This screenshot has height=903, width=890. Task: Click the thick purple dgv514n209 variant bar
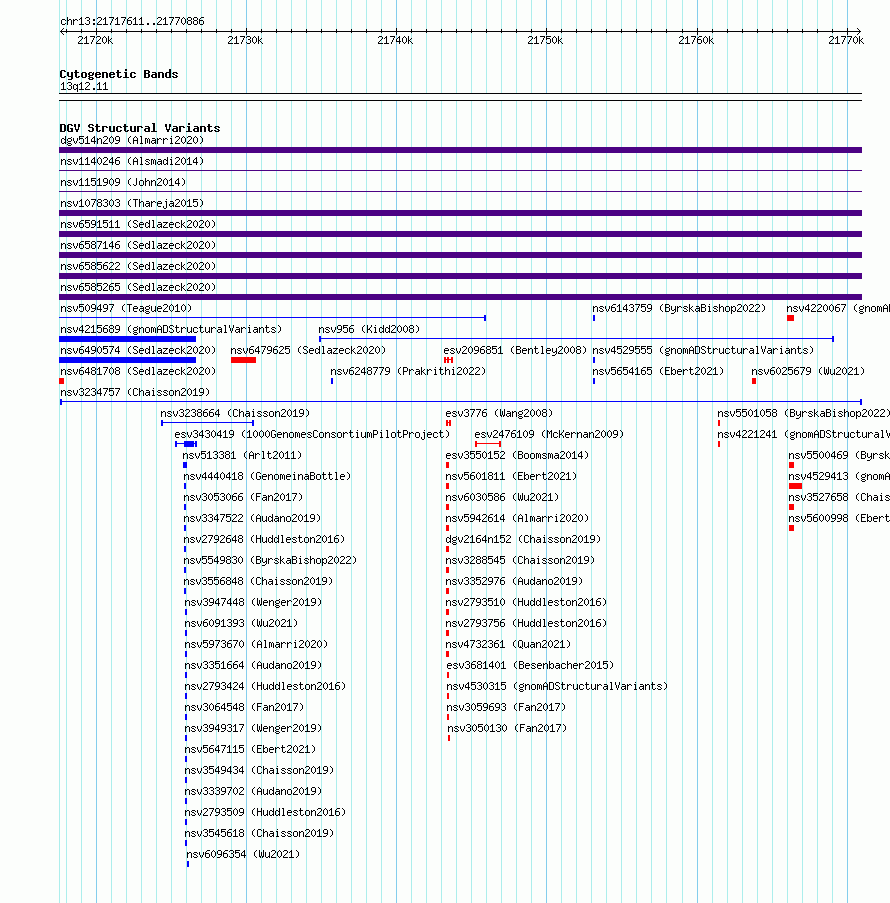(460, 150)
